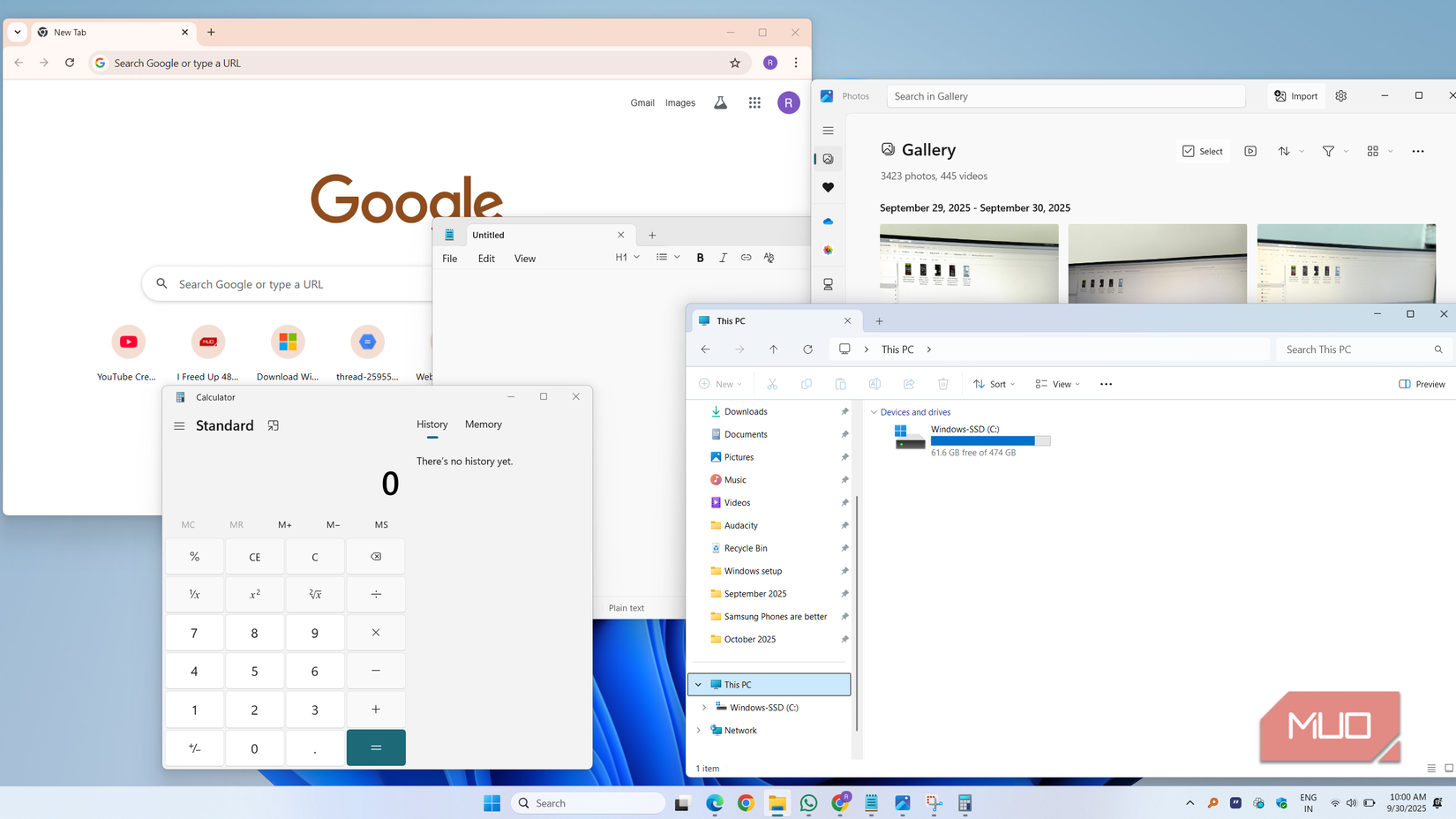Image resolution: width=1456 pixels, height=819 pixels.
Task: Open Snipping Tool from the taskbar
Action: coord(934,803)
